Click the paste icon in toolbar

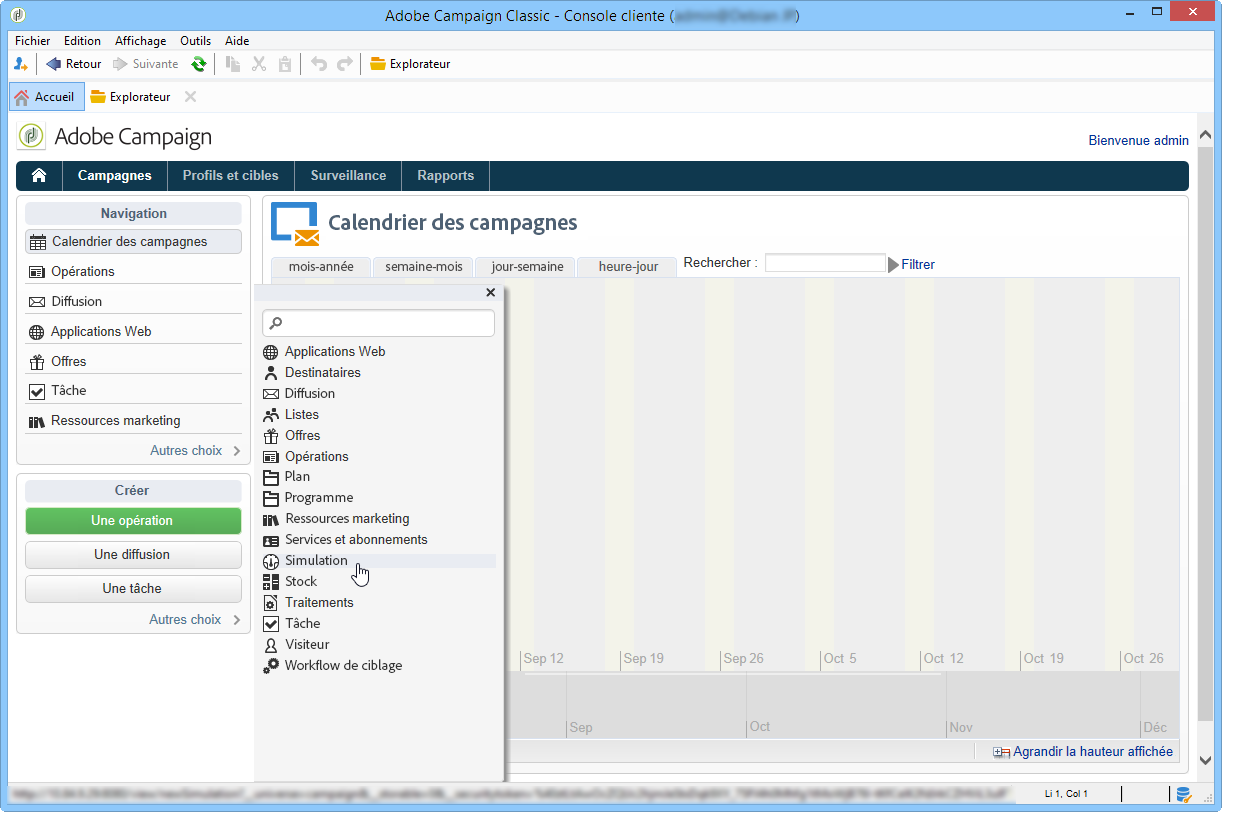(285, 64)
